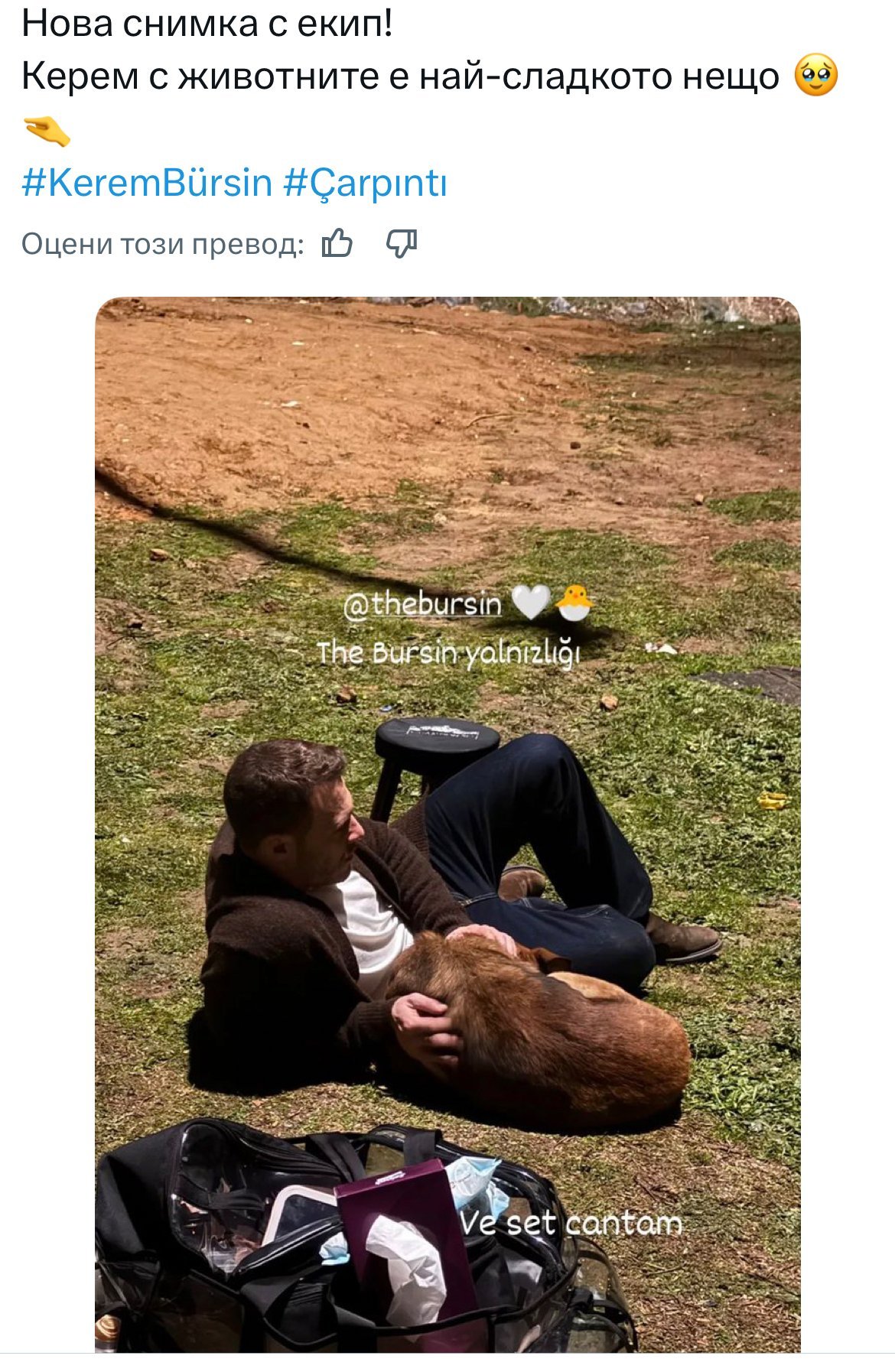The image size is (895, 1372).
Task: Click the pinching hand emoji
Action: coord(47,131)
